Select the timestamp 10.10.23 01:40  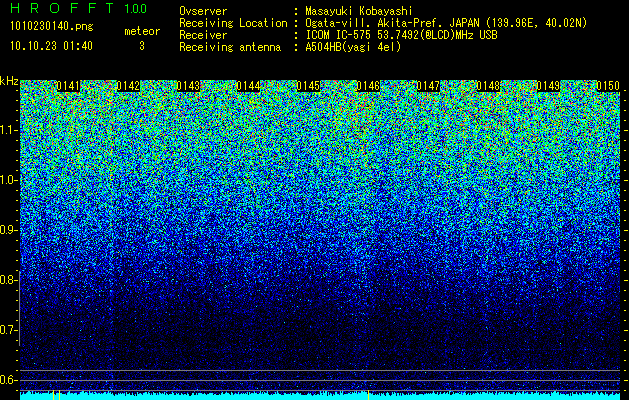pyautogui.click(x=51, y=46)
